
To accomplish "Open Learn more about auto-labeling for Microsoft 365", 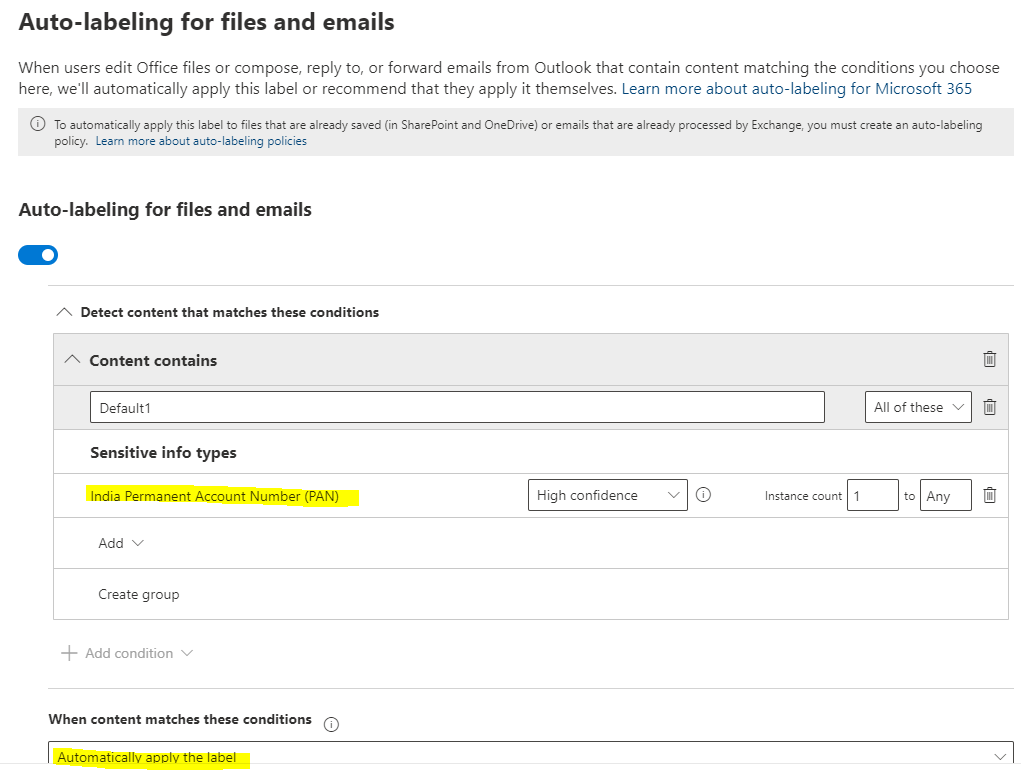I will coord(796,89).
